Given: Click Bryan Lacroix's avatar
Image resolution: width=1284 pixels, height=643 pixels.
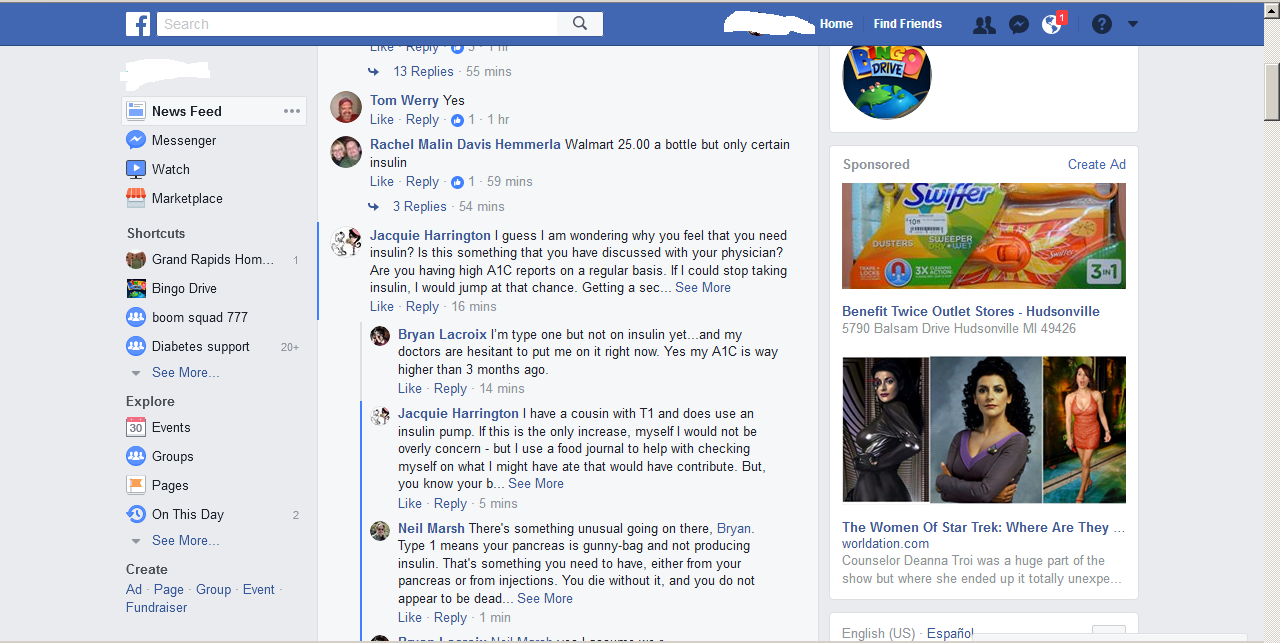Looking at the screenshot, I should [380, 336].
